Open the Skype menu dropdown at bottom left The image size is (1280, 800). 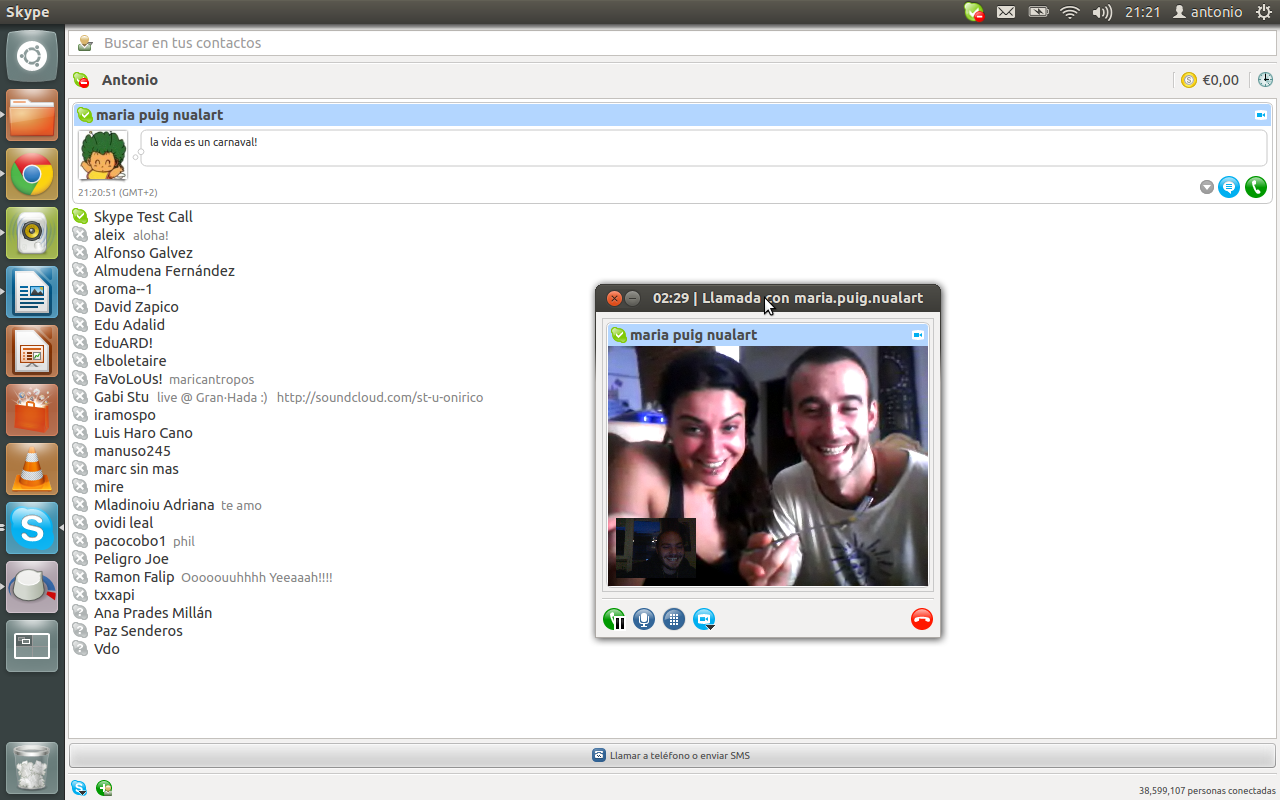click(79, 789)
